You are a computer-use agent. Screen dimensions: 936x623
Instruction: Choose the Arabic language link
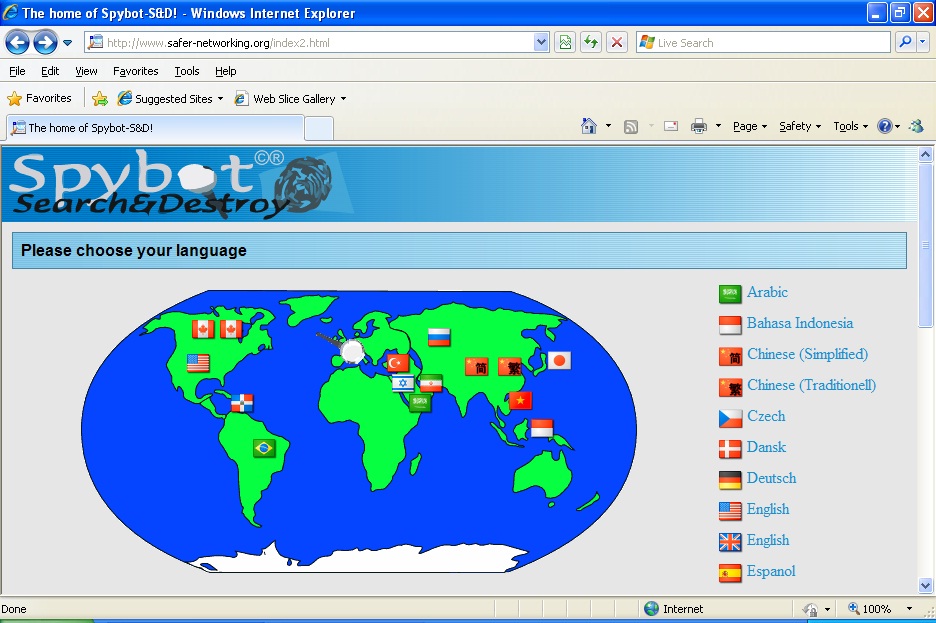click(x=767, y=292)
